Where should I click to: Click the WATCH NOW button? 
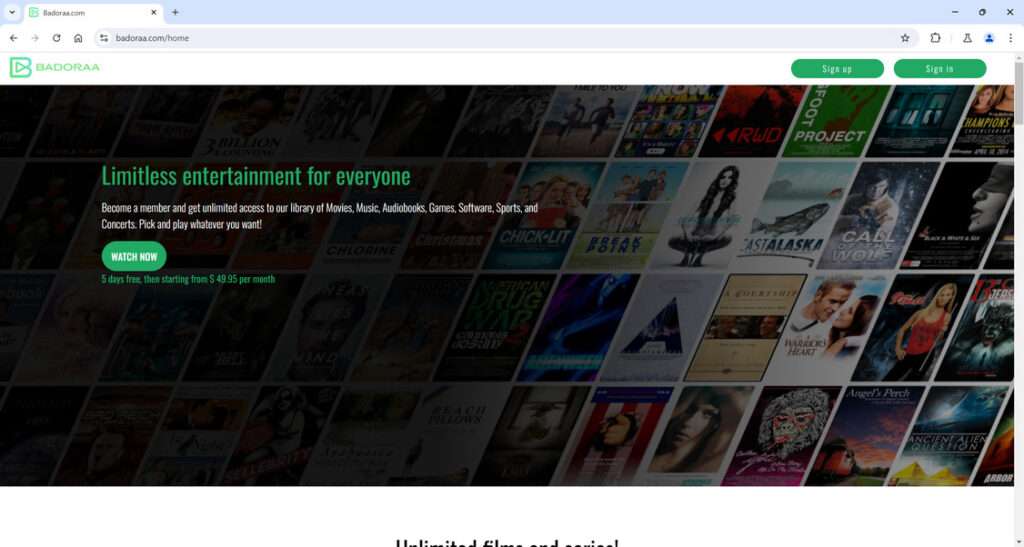[134, 257]
